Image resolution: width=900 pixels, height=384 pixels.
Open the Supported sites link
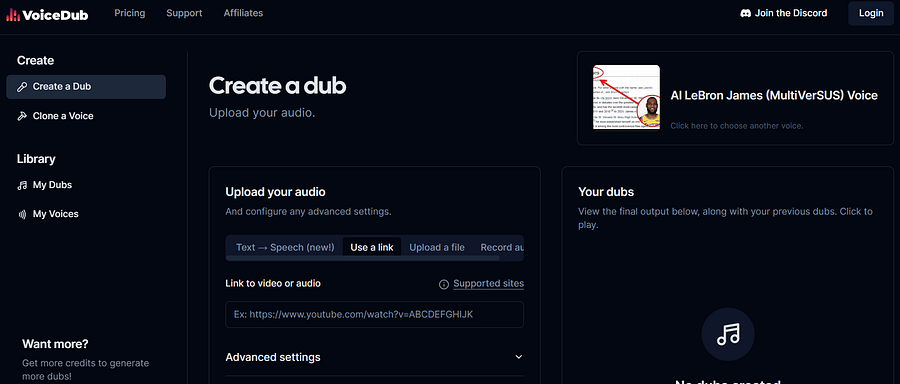tap(488, 284)
